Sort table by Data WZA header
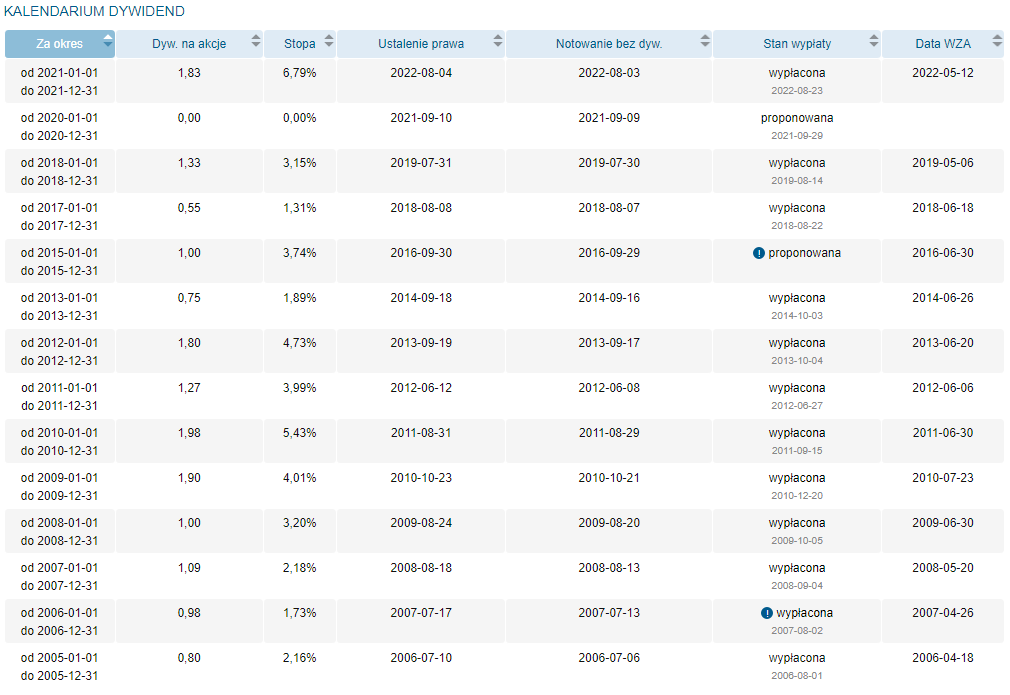 pyautogui.click(x=942, y=44)
